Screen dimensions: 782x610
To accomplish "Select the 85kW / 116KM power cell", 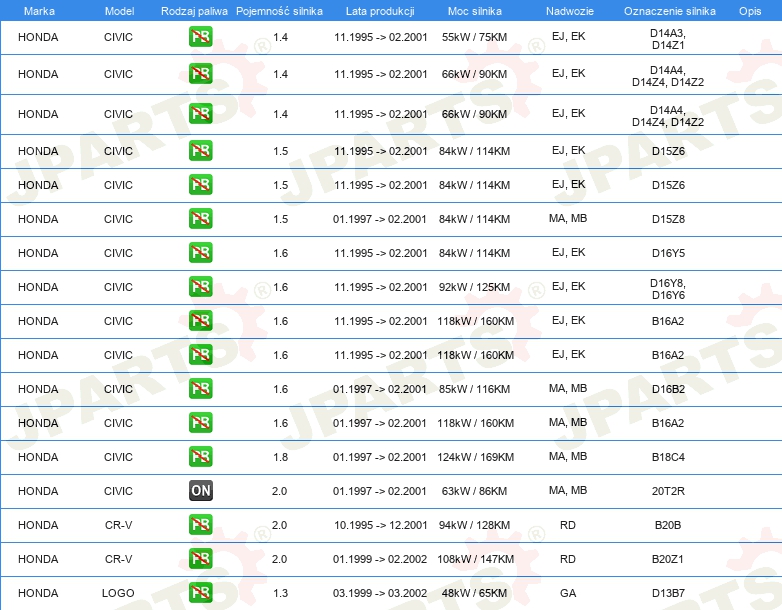I will [x=474, y=389].
